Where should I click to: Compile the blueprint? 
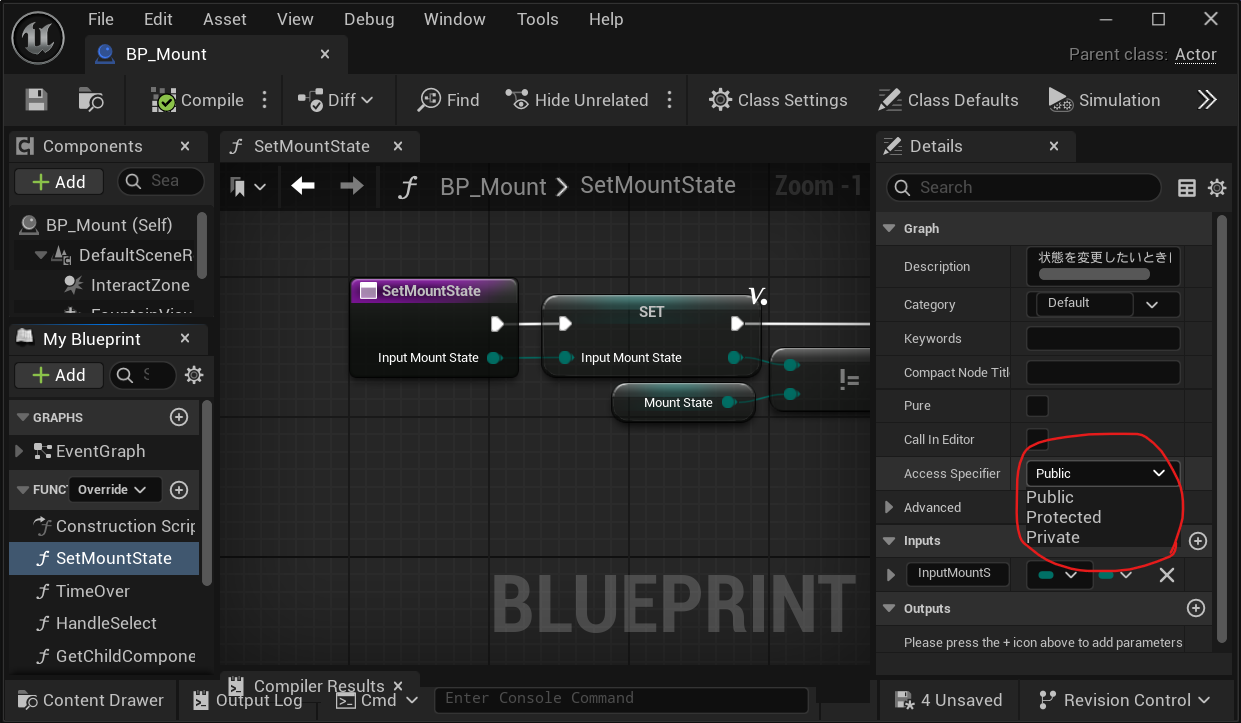(198, 100)
